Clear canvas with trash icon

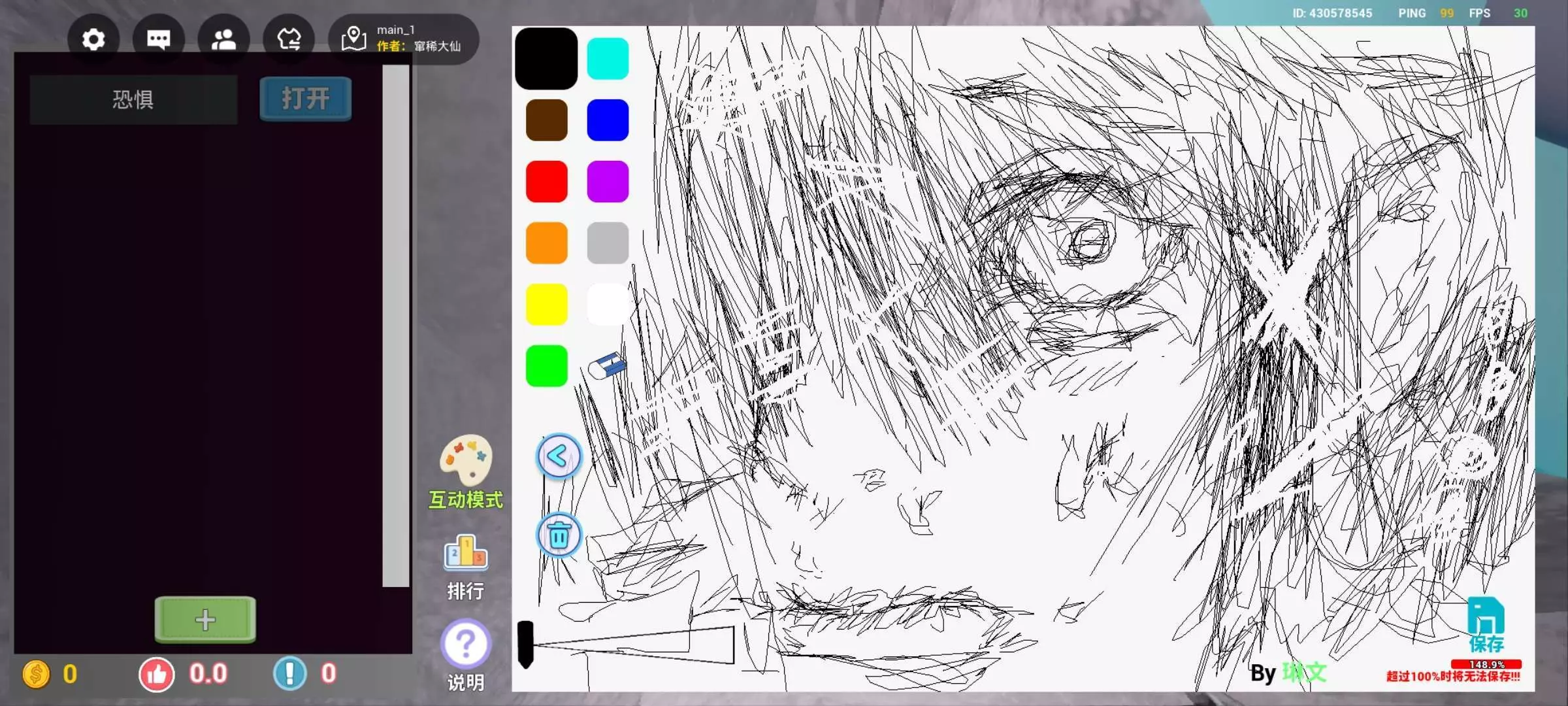click(559, 536)
